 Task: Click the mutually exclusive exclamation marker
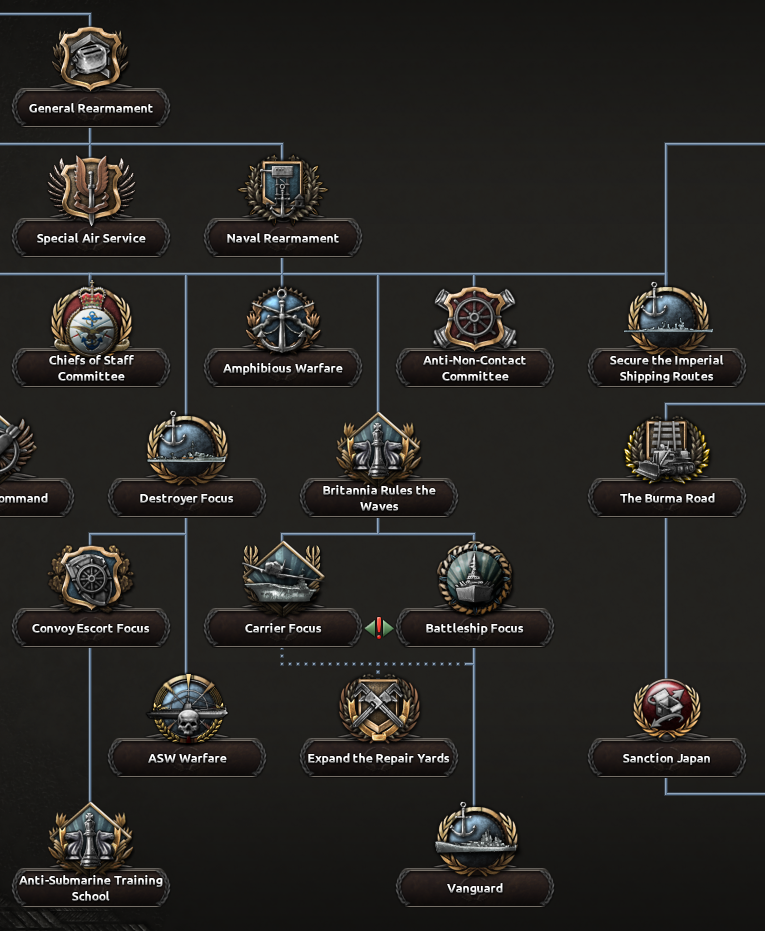tap(379, 628)
